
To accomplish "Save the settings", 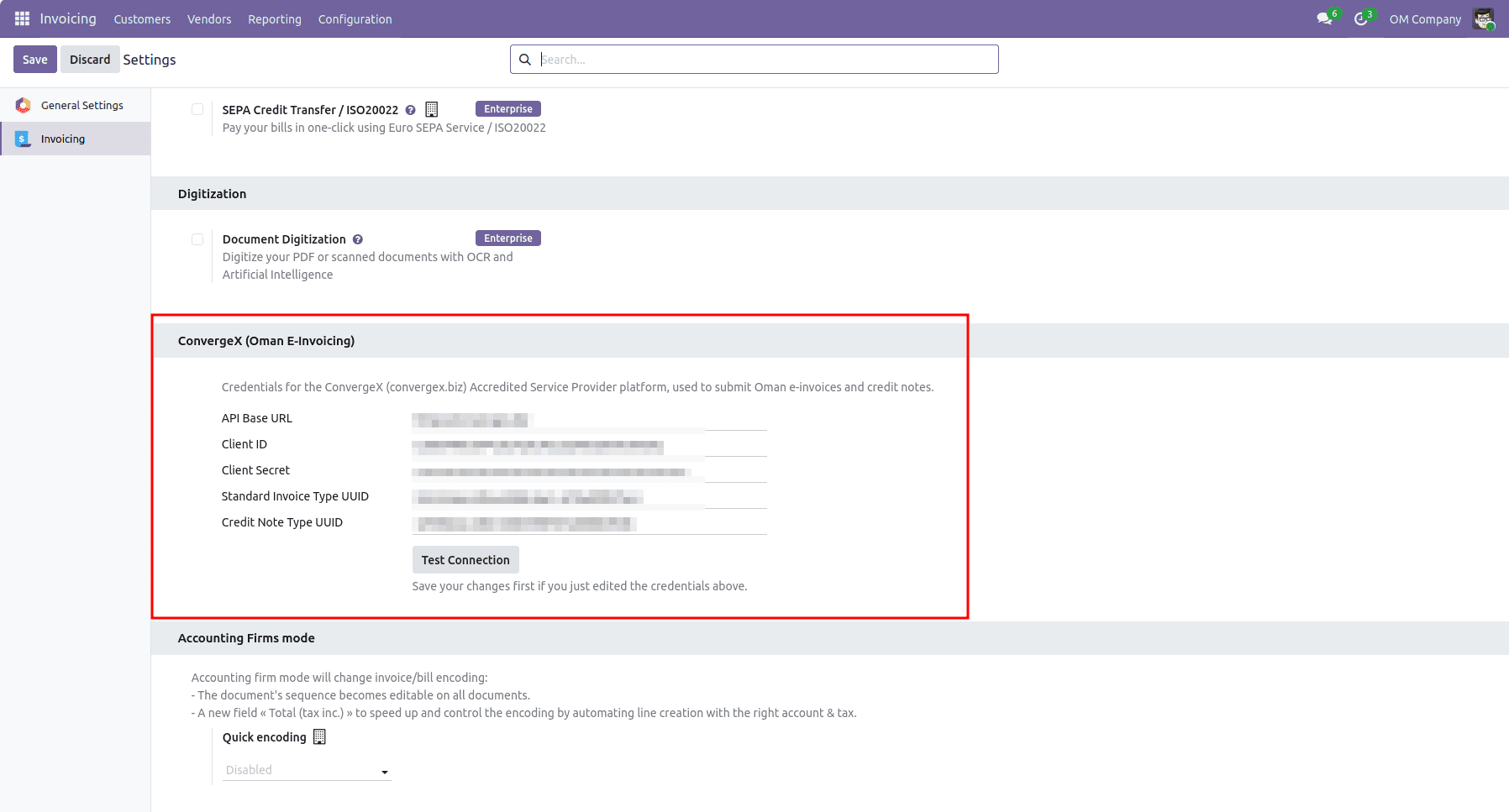I will [x=35, y=60].
